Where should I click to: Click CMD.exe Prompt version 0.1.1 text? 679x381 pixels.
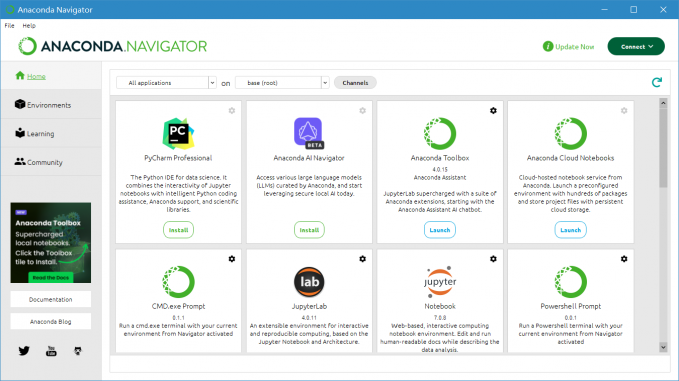[178, 317]
